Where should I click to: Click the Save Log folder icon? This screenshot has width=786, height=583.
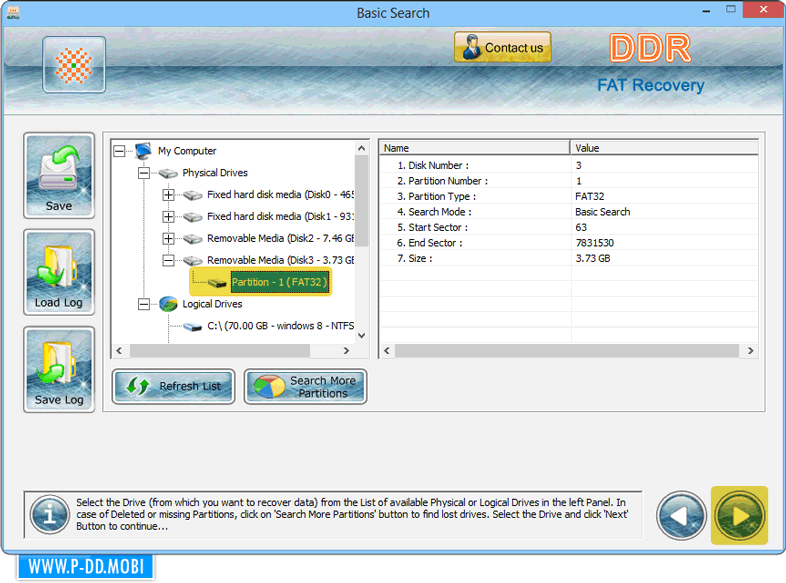coord(59,369)
